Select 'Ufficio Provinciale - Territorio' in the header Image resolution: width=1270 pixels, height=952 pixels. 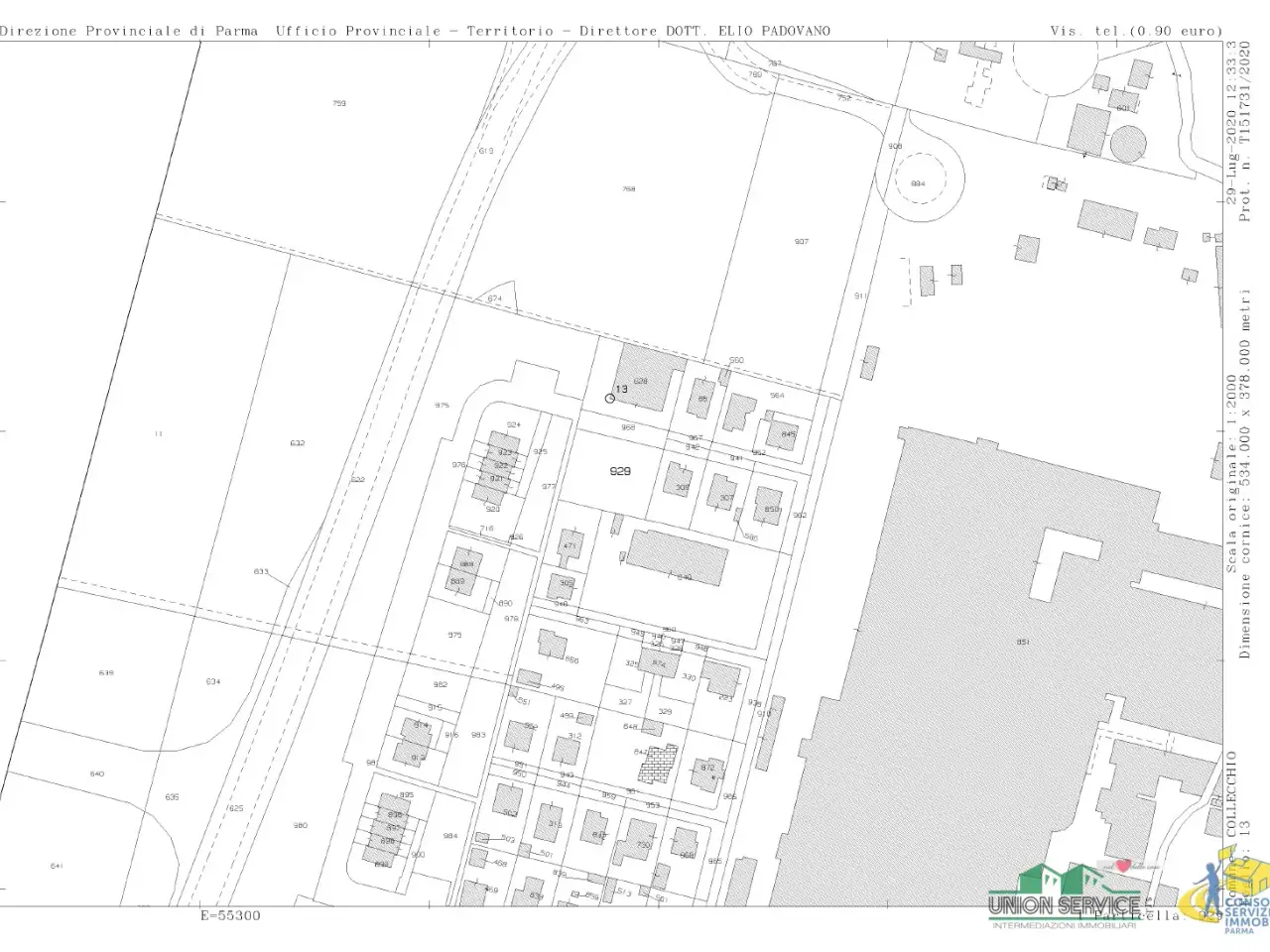pos(414,31)
